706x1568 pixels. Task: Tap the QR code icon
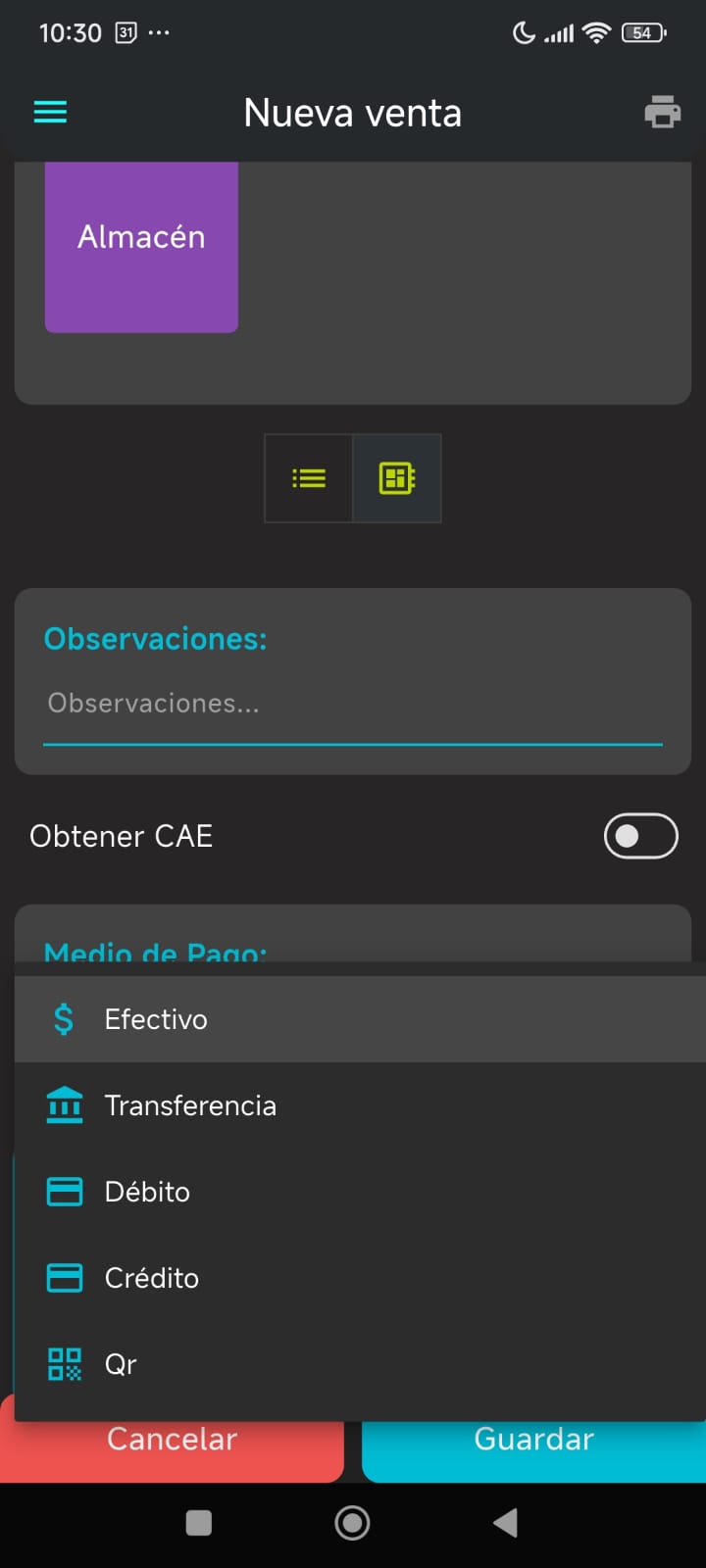coord(65,1364)
